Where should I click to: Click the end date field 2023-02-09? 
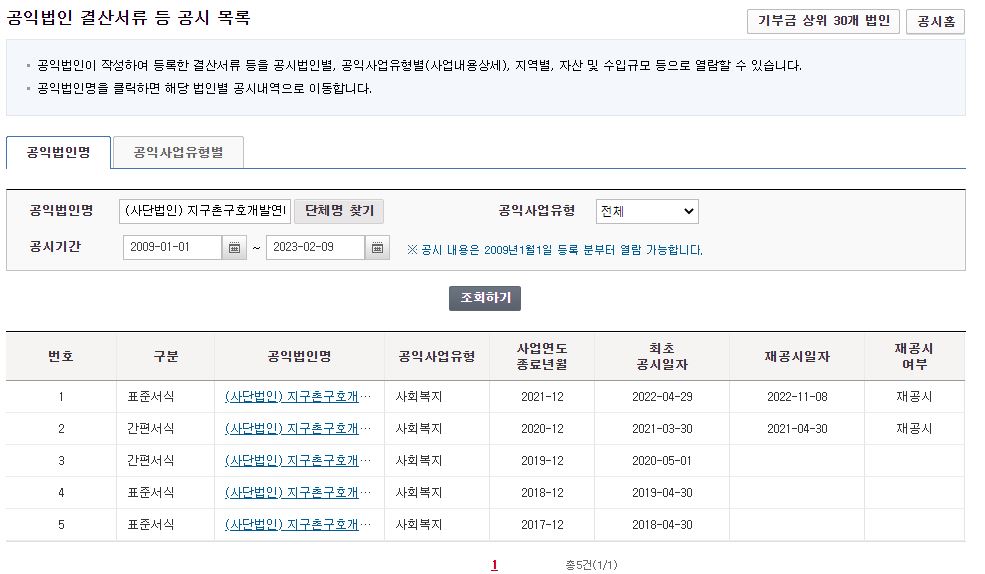314,248
